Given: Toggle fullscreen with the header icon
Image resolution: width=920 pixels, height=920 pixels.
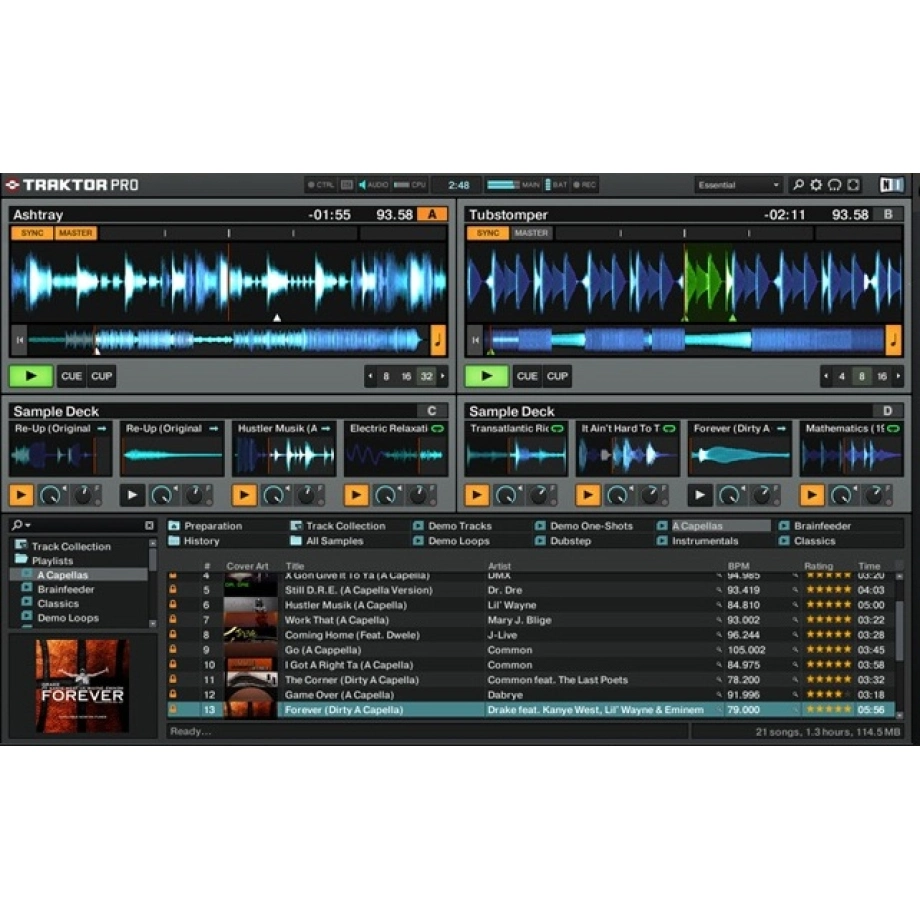Looking at the screenshot, I should pos(853,185).
